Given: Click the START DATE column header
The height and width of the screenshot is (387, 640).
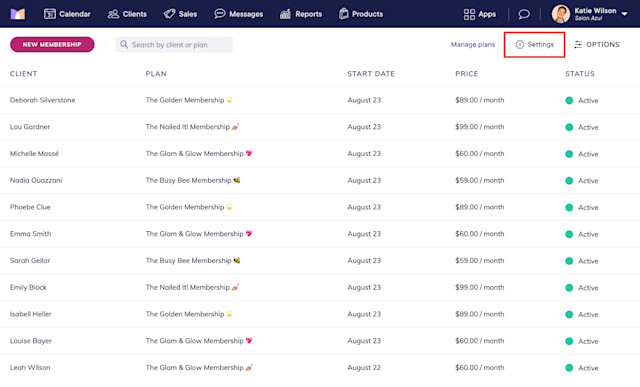Looking at the screenshot, I should tap(371, 74).
